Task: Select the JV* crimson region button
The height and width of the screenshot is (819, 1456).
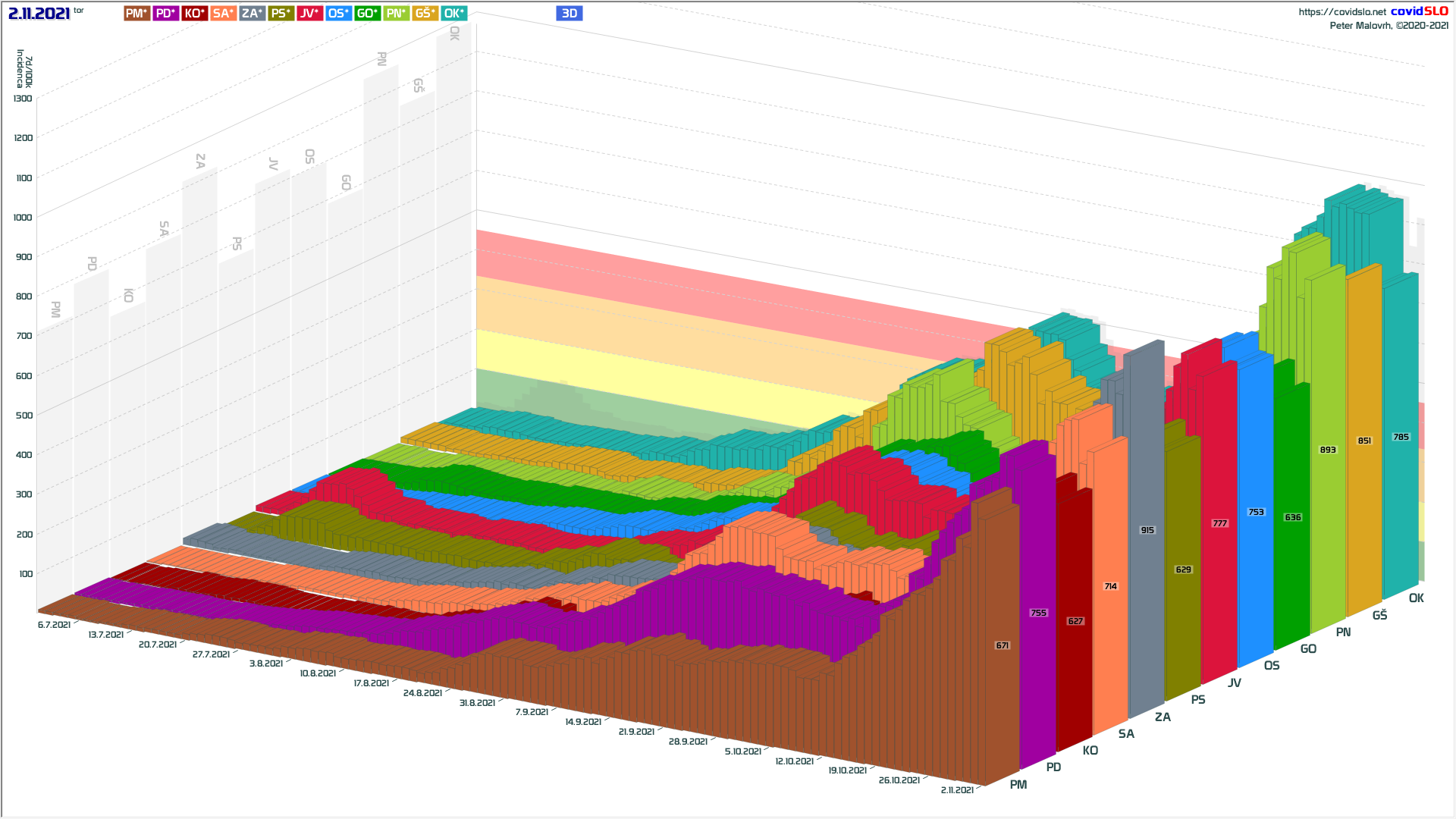Action: click(309, 13)
